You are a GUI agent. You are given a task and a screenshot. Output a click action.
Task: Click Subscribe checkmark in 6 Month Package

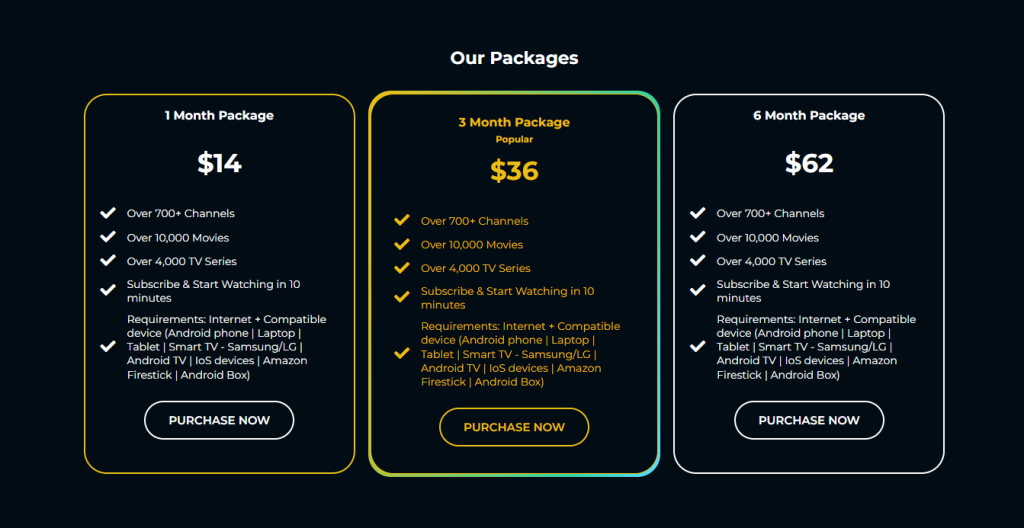pyautogui.click(x=698, y=290)
